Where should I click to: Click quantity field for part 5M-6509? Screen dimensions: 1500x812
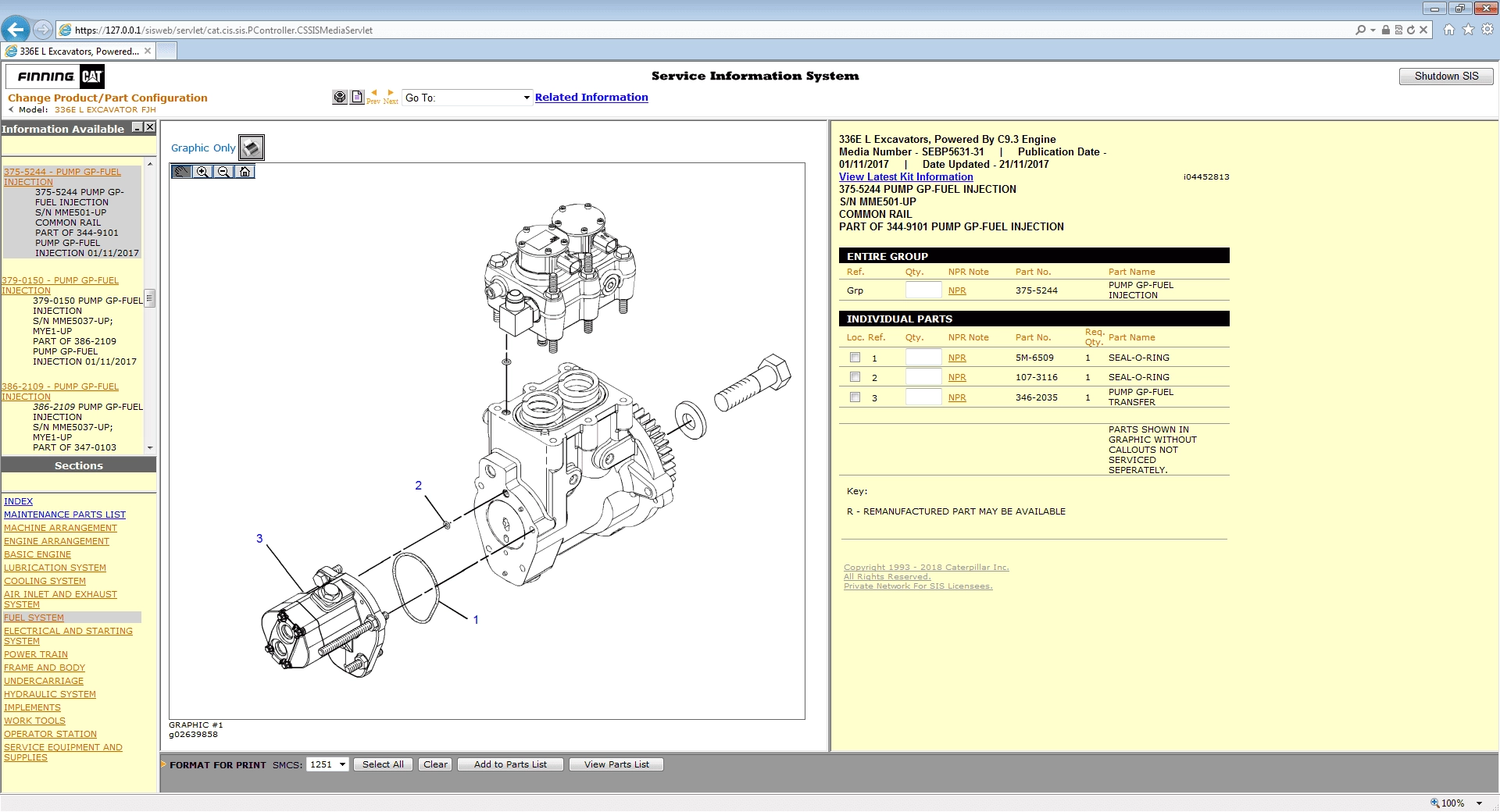point(923,358)
